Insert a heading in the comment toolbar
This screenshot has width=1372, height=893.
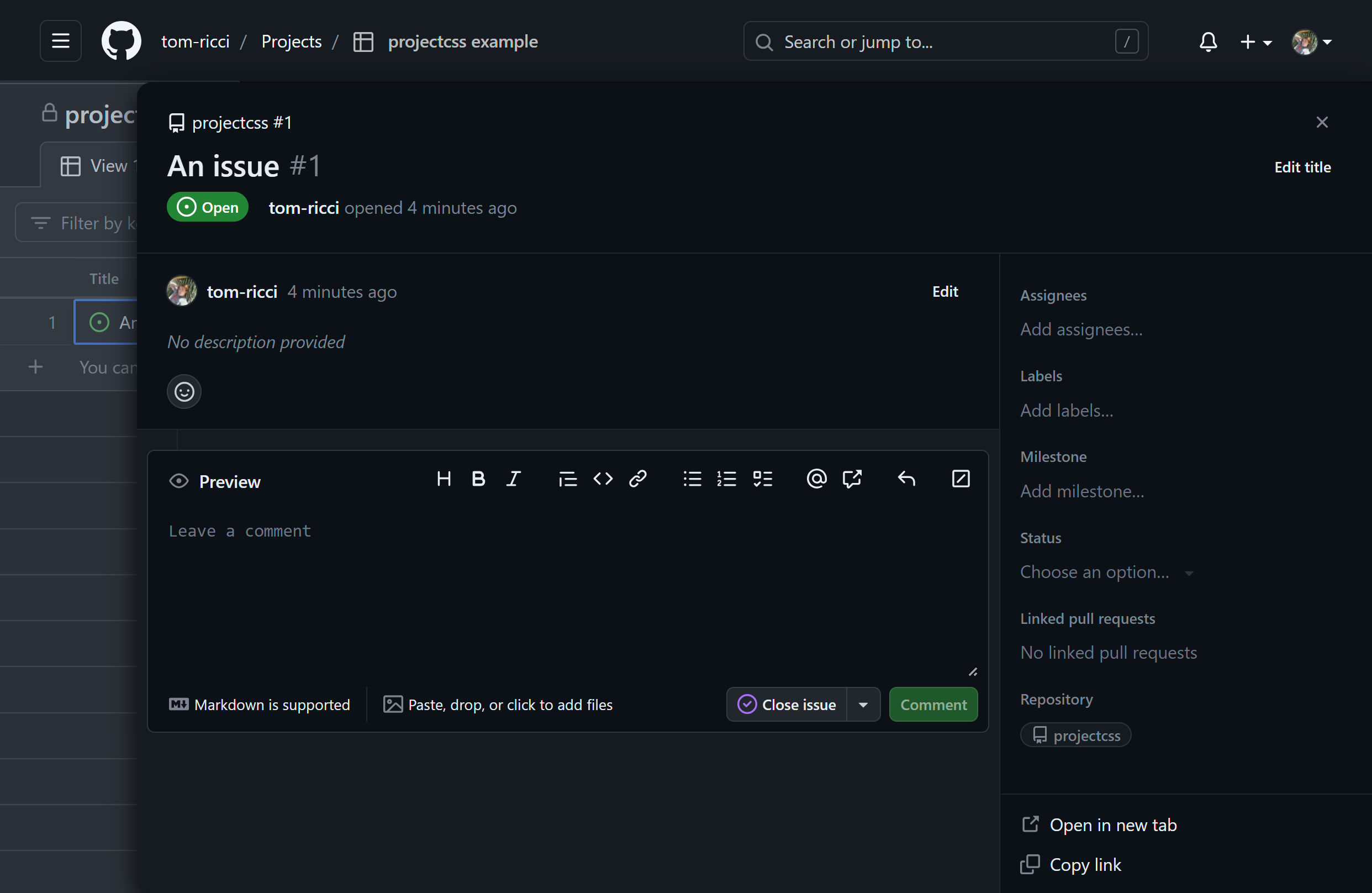coord(444,478)
